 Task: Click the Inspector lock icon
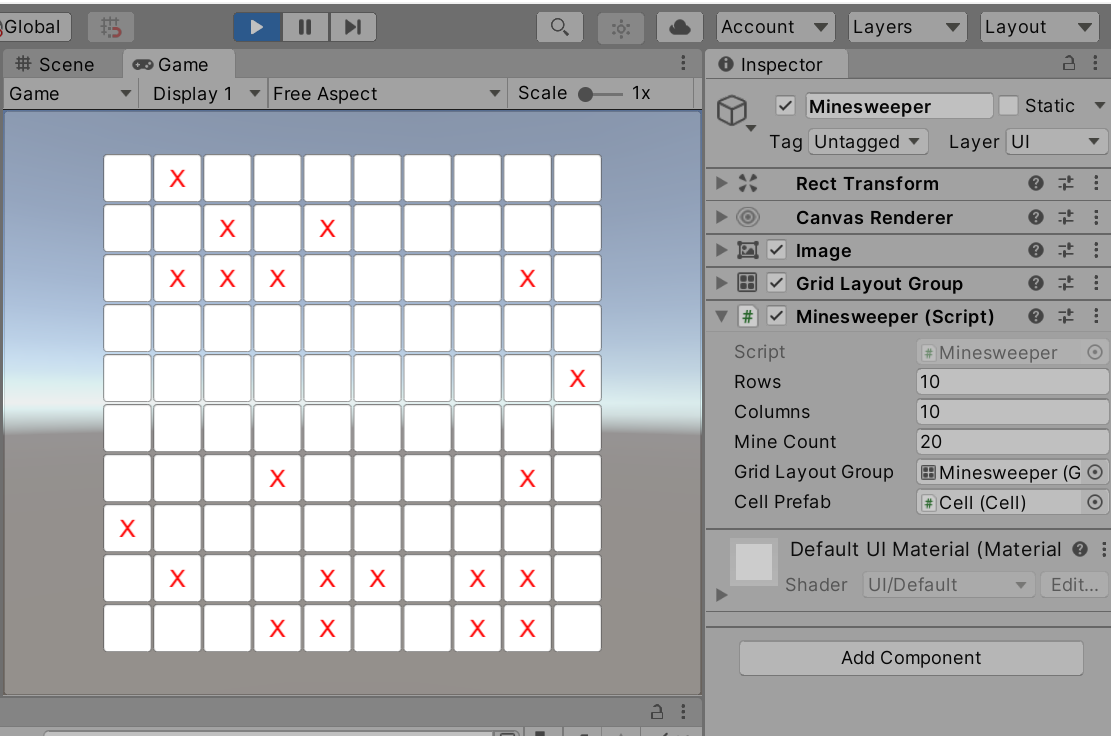[1069, 64]
